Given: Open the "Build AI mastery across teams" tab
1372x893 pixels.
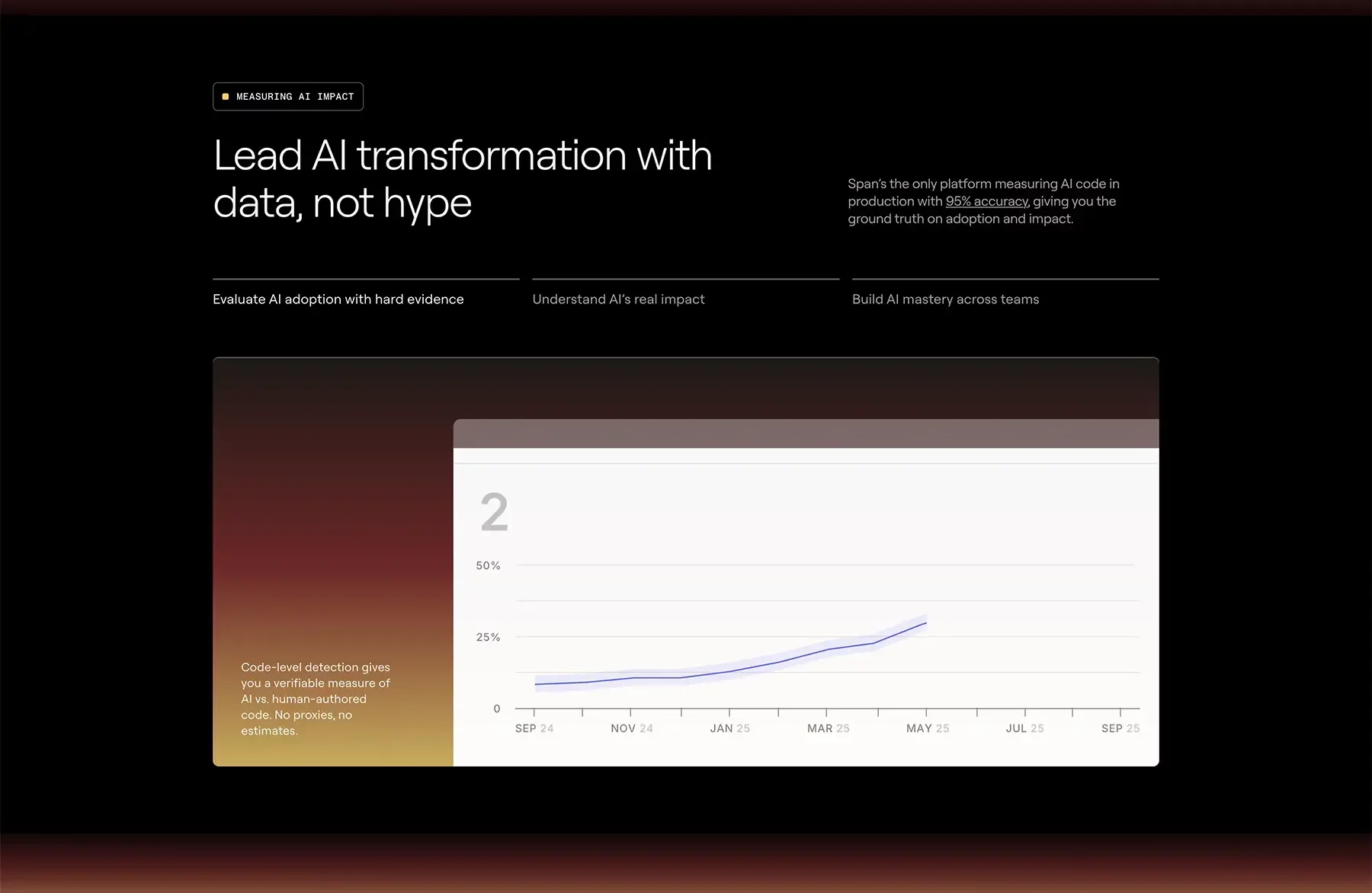Looking at the screenshot, I should (945, 299).
